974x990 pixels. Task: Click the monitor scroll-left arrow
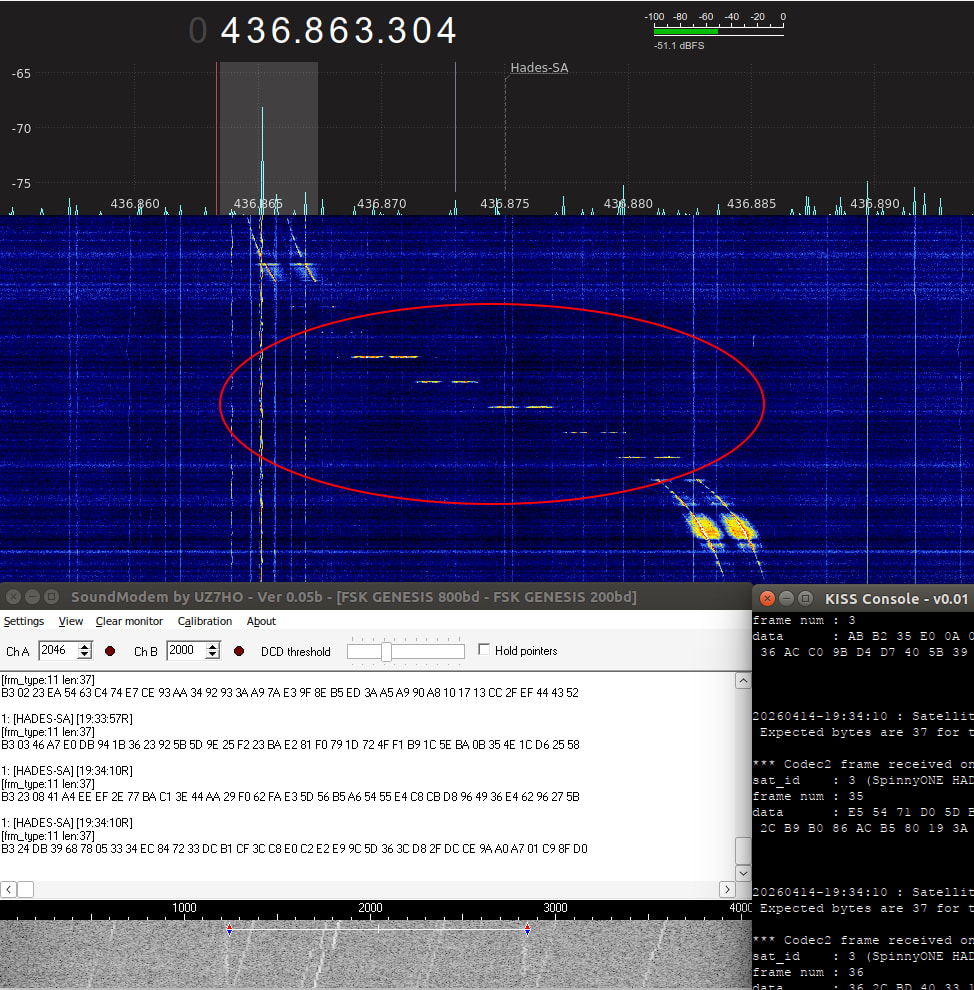coord(9,889)
